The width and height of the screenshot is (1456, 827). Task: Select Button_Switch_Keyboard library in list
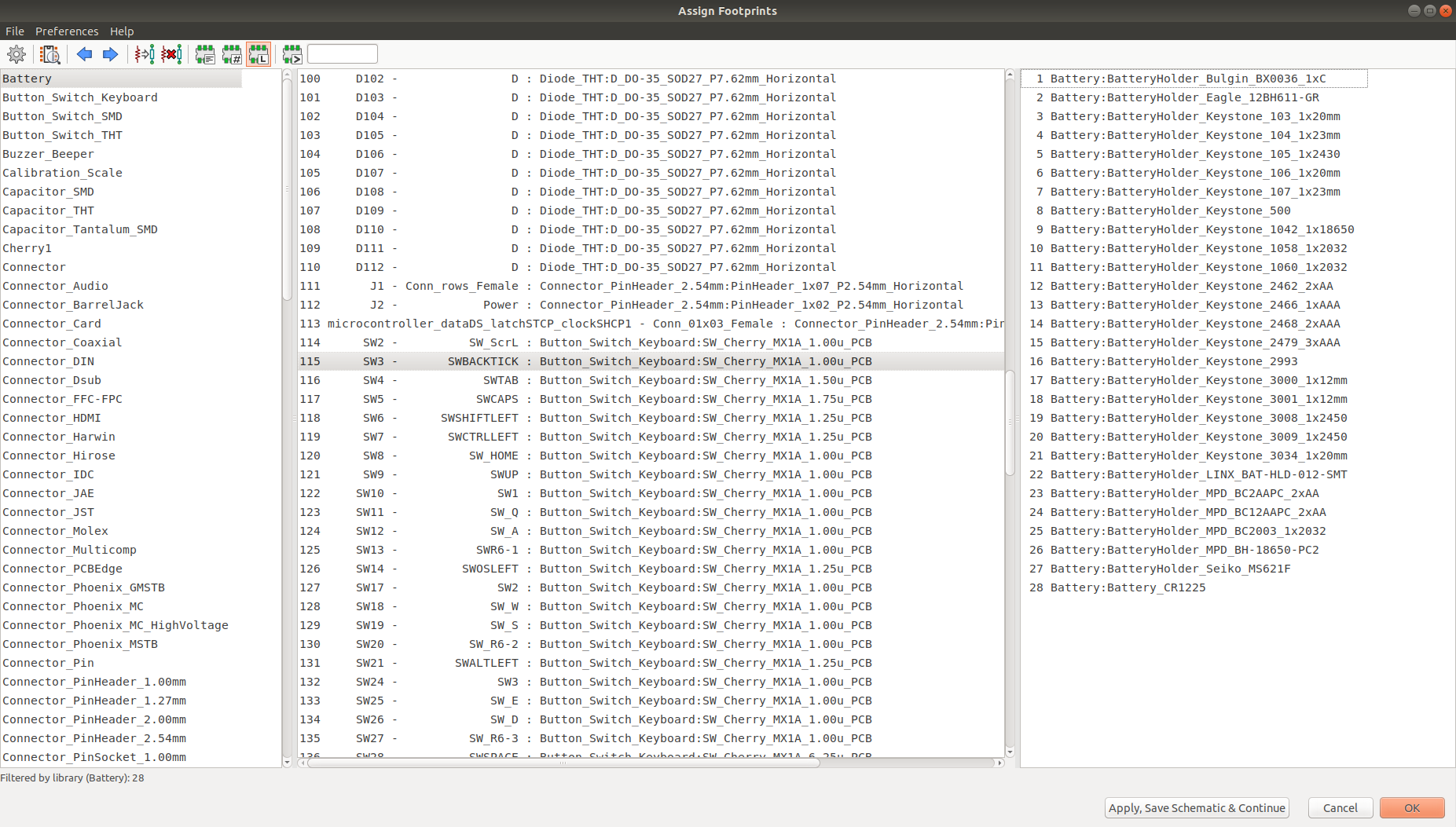click(x=80, y=97)
